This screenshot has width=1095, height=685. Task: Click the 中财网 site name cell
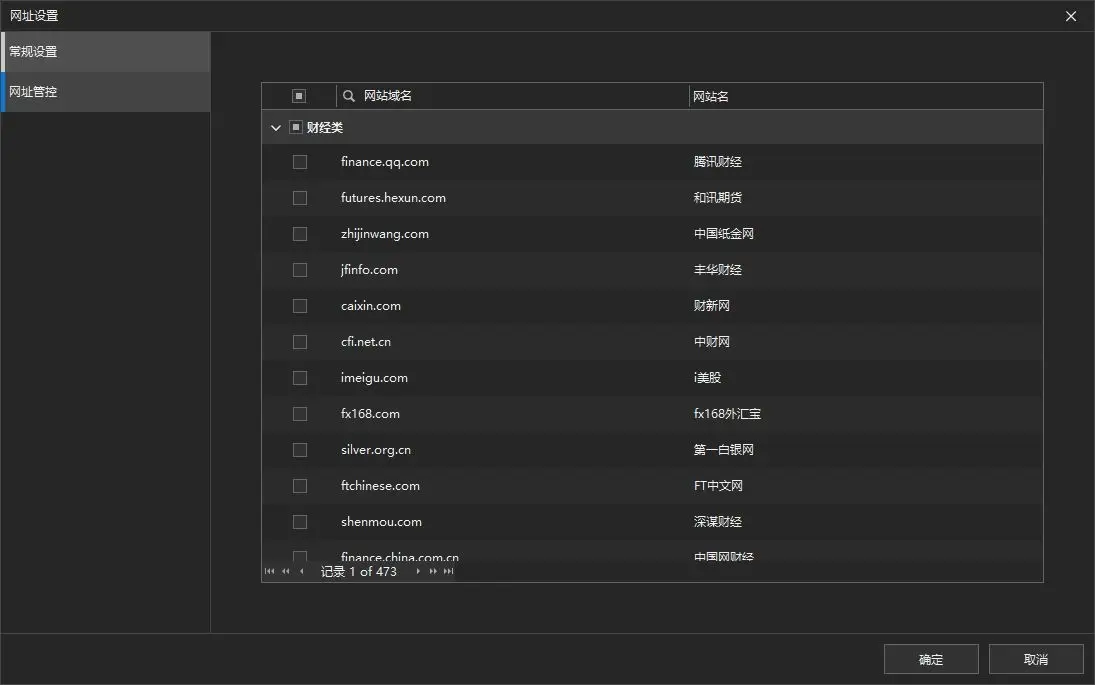coord(712,341)
